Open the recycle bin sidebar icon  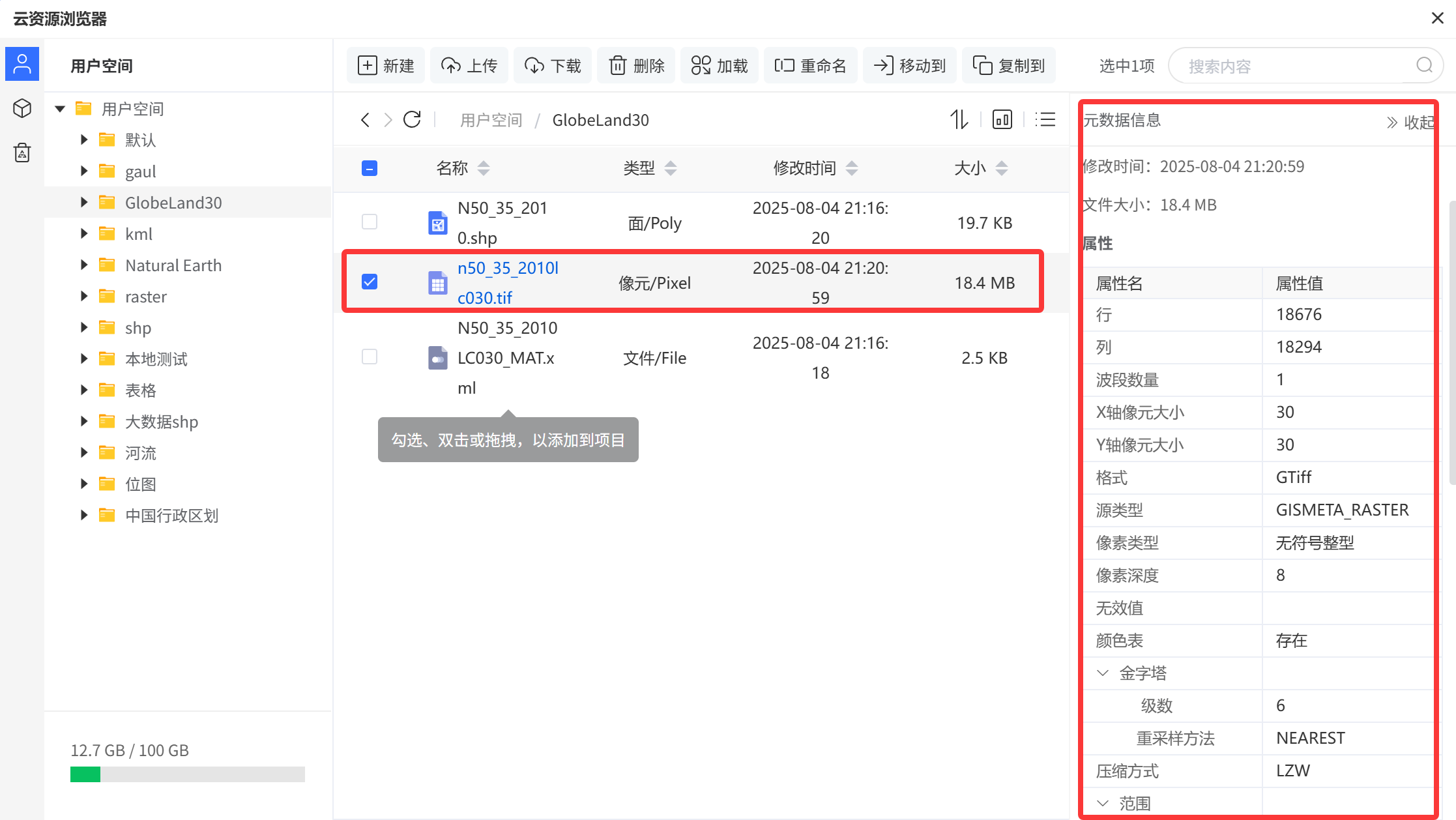tap(22, 153)
